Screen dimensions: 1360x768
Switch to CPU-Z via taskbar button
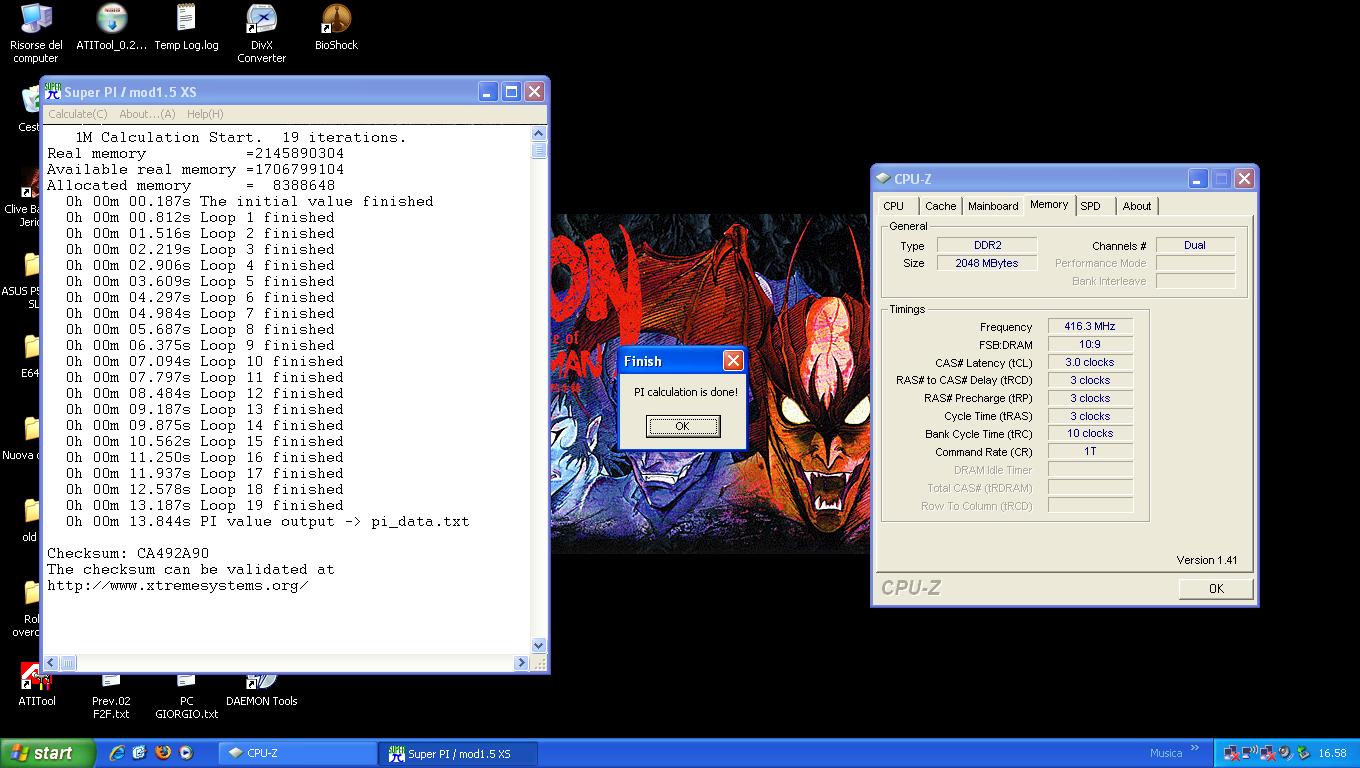pos(298,753)
